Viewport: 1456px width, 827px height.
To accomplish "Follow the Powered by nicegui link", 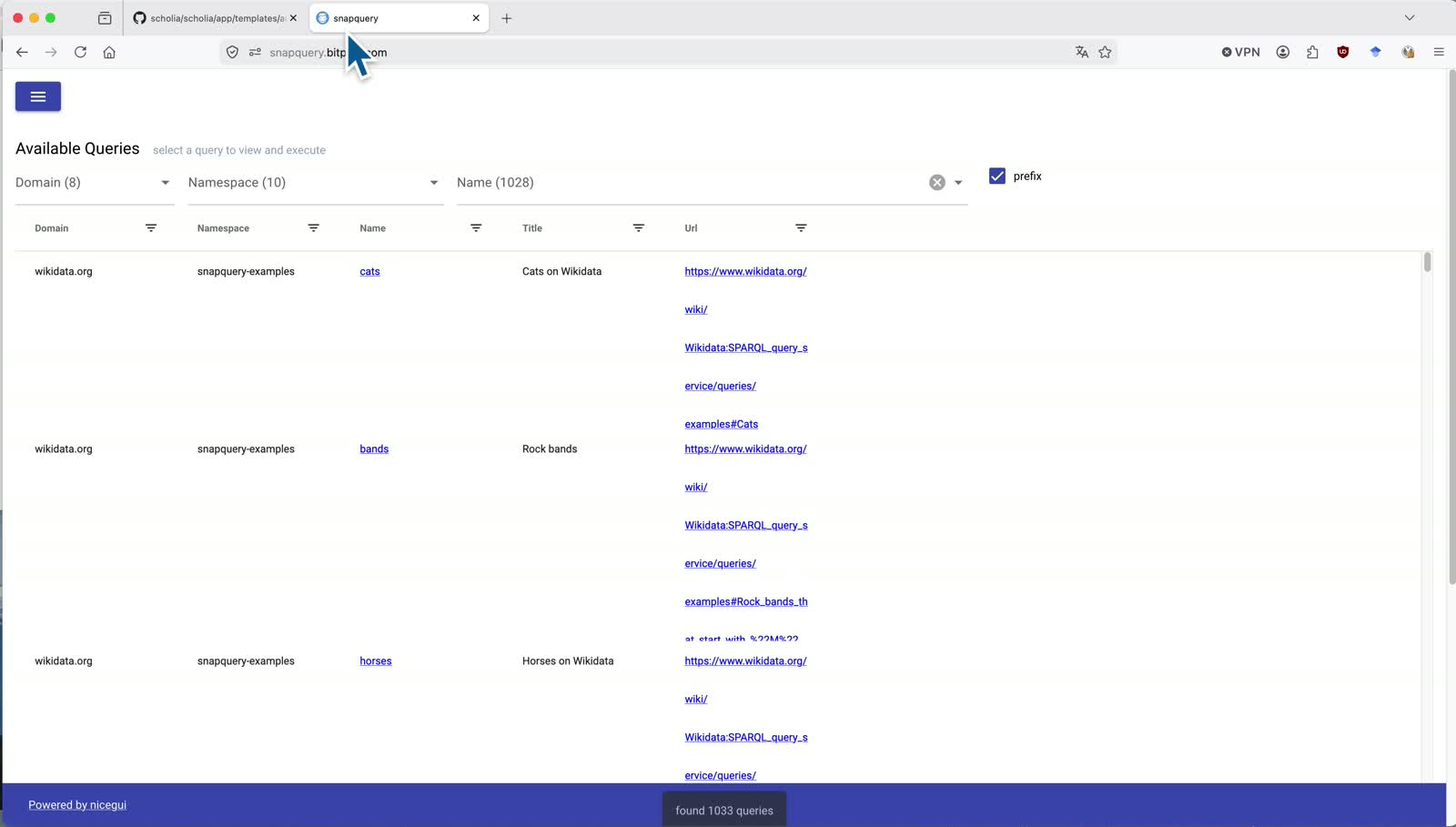I will (77, 805).
